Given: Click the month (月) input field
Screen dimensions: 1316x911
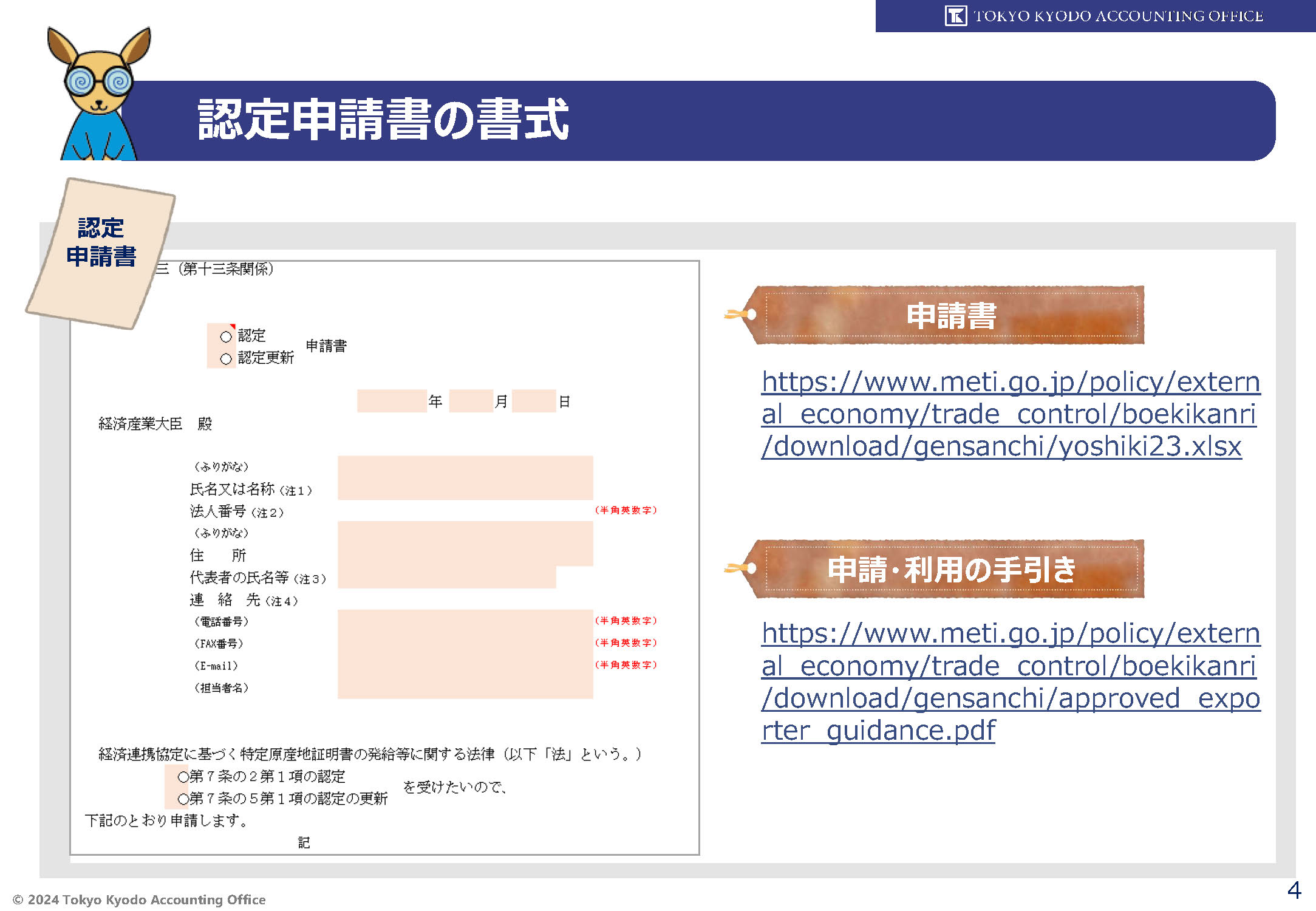Looking at the screenshot, I should 471,401.
